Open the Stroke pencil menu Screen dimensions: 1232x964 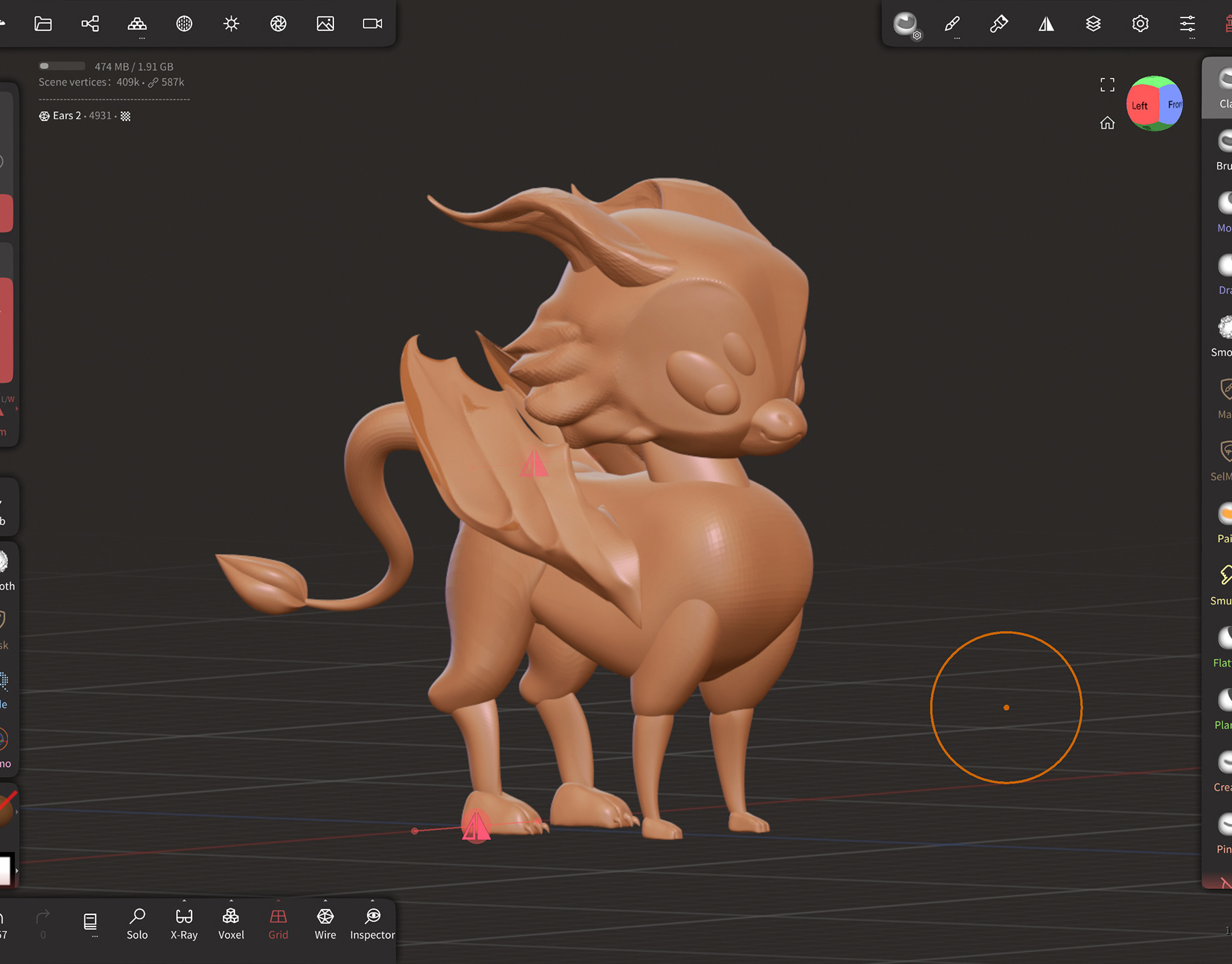tap(952, 24)
